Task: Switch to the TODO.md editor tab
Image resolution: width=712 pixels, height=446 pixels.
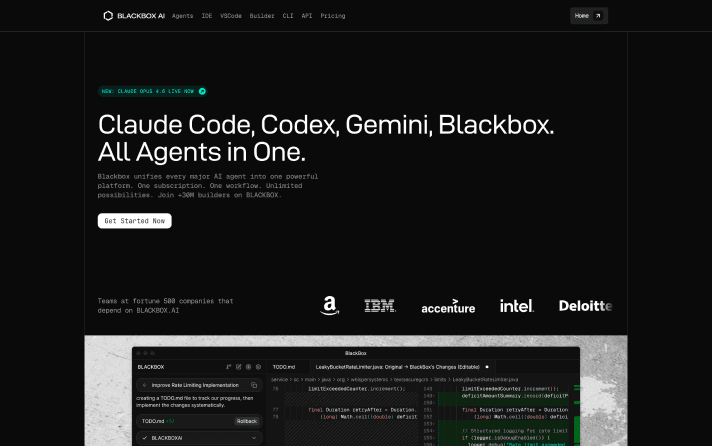Action: pyautogui.click(x=288, y=367)
